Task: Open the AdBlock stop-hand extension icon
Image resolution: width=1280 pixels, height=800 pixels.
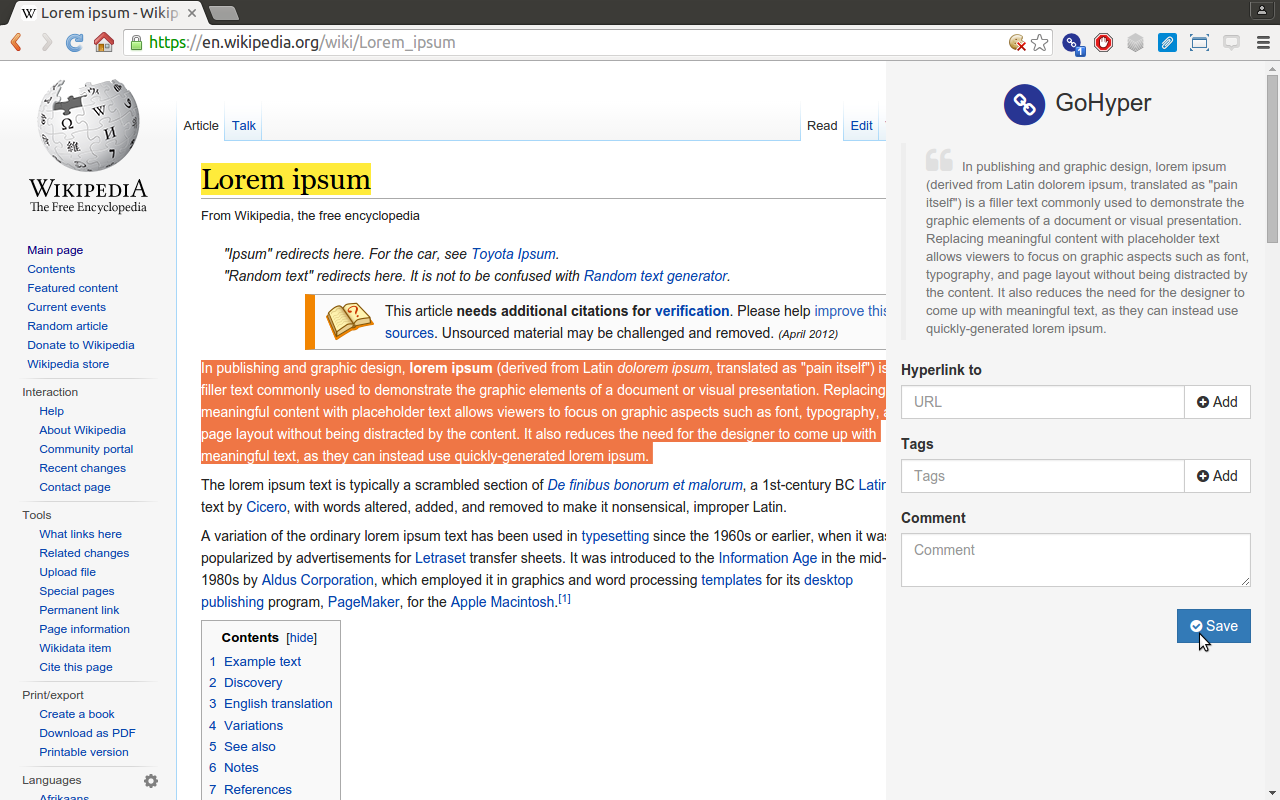Action: [1103, 42]
